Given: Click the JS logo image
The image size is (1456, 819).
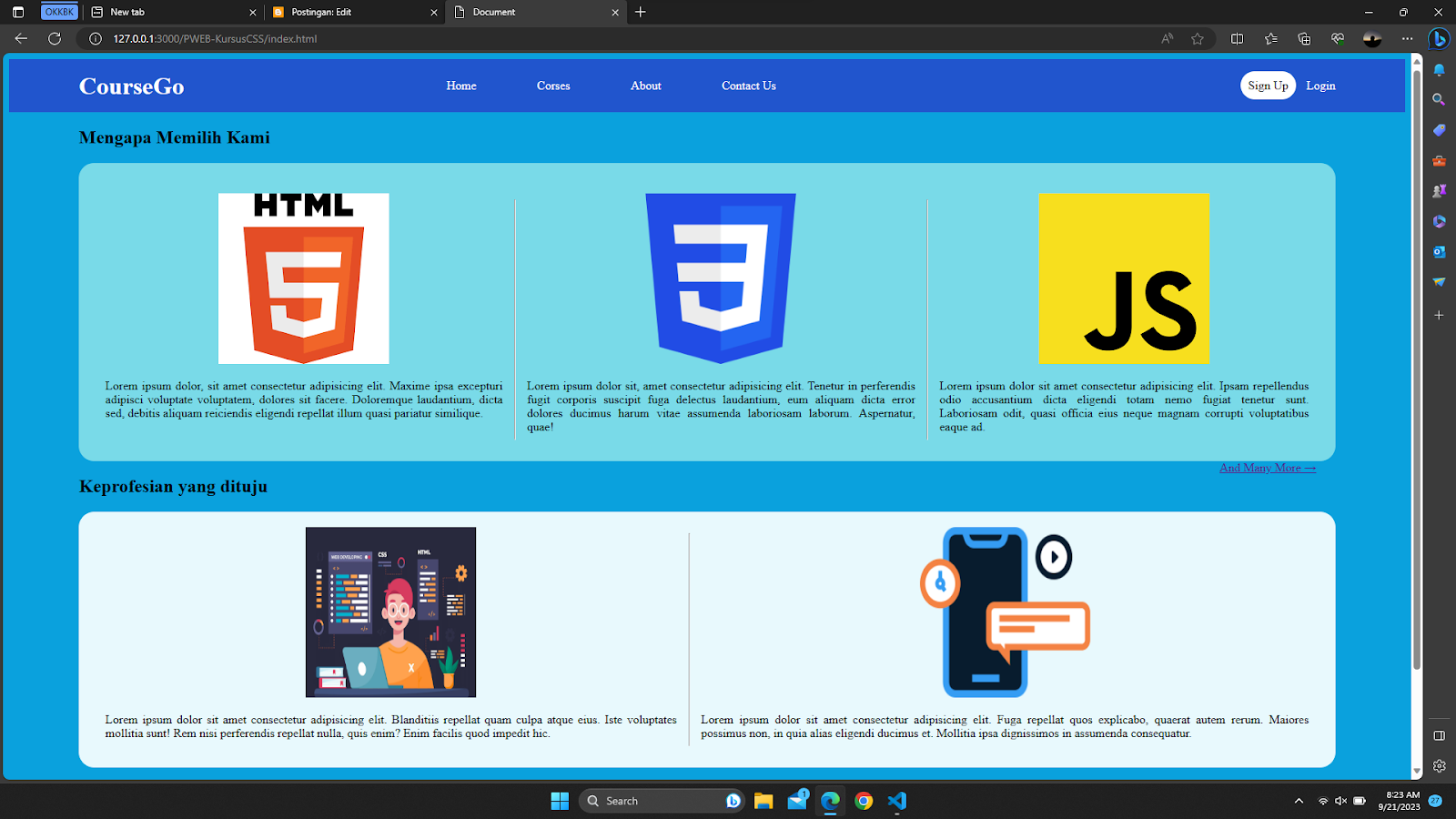Looking at the screenshot, I should click(x=1124, y=278).
